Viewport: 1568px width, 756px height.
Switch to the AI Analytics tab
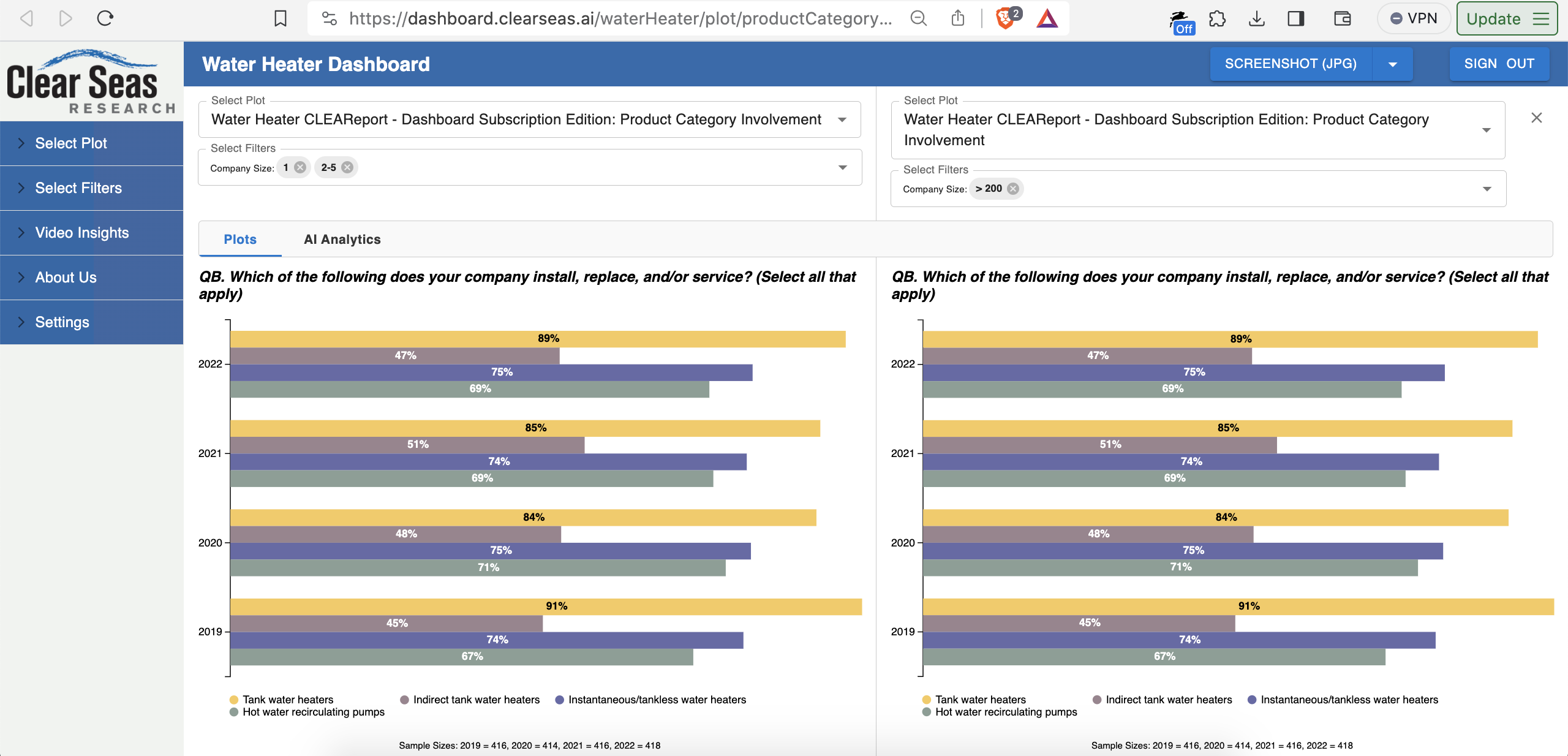341,239
